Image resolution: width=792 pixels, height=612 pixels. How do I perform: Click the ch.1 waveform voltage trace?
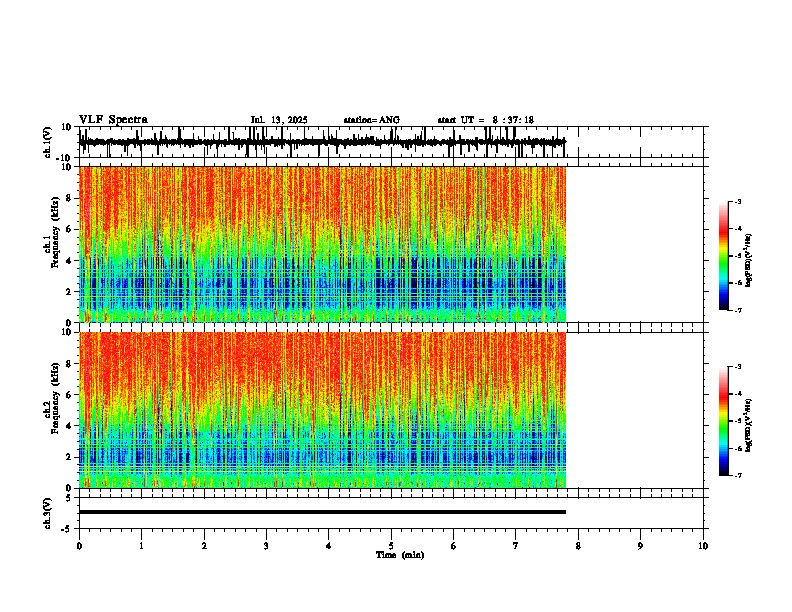(322, 142)
